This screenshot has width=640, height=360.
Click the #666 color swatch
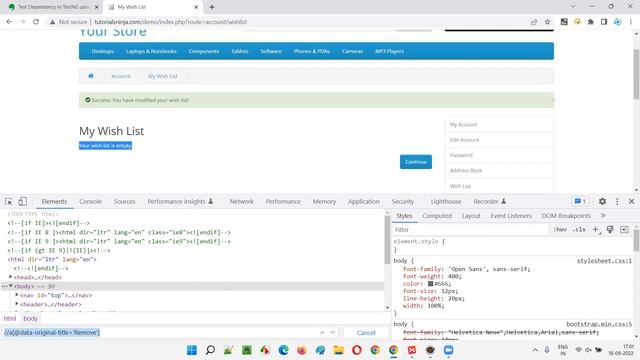point(430,284)
